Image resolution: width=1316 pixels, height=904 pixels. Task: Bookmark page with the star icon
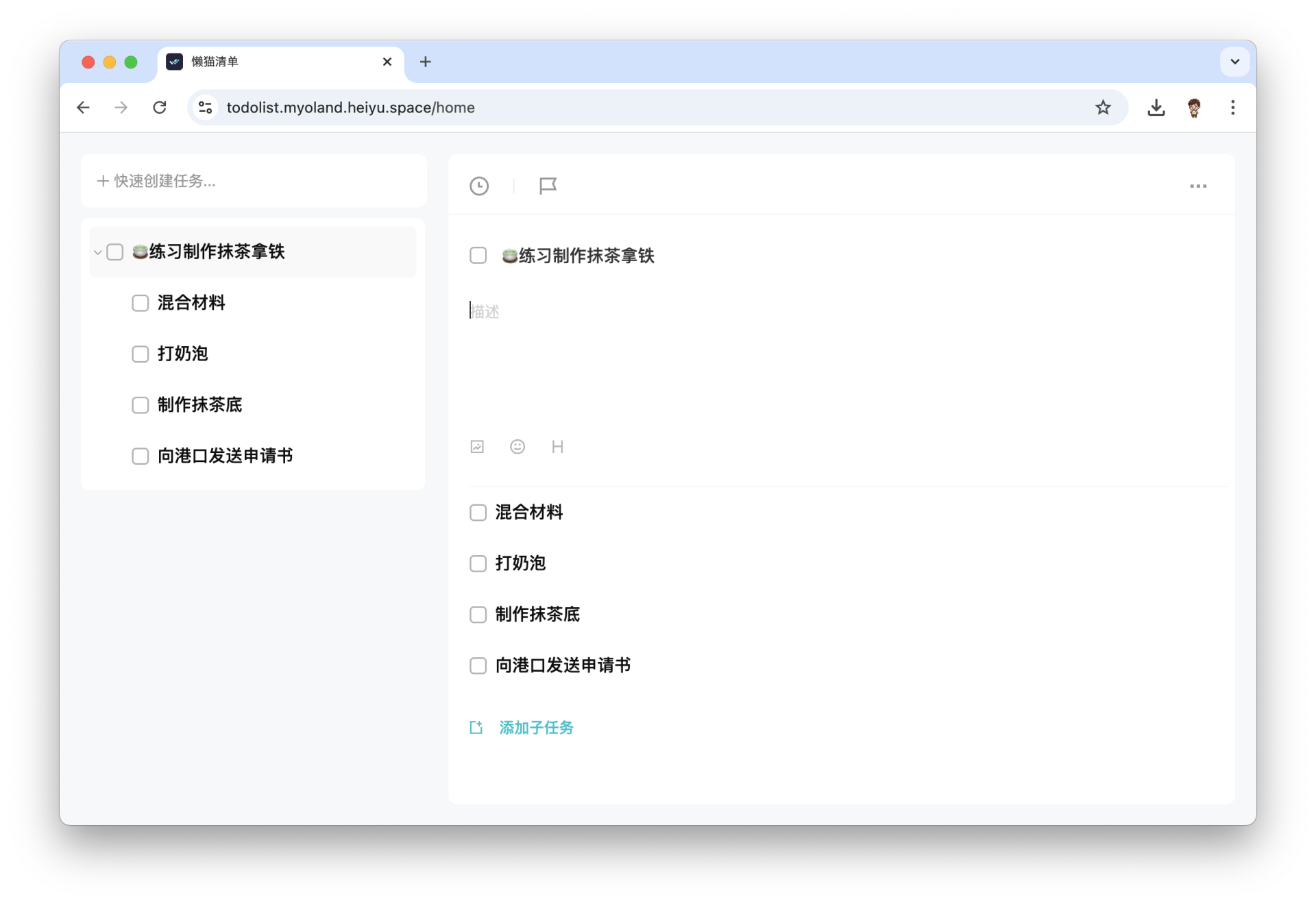tap(1102, 108)
